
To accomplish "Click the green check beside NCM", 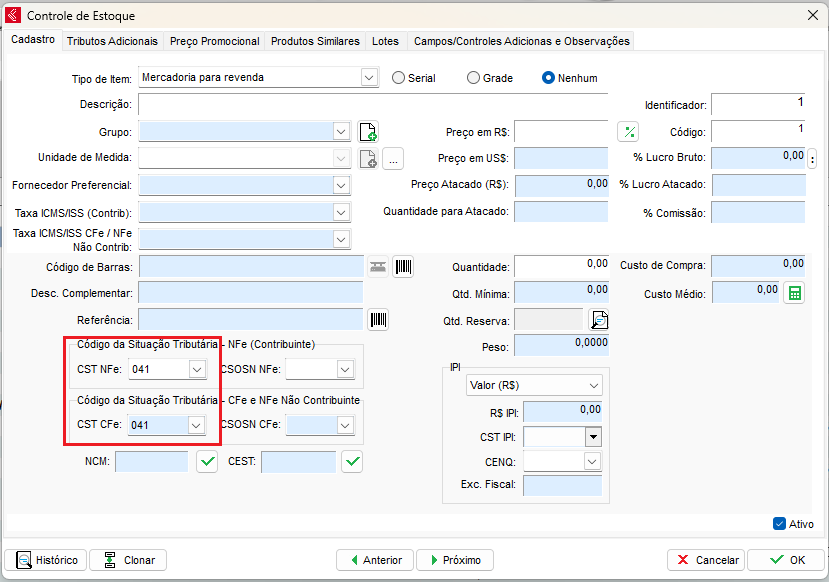I will (x=207, y=462).
